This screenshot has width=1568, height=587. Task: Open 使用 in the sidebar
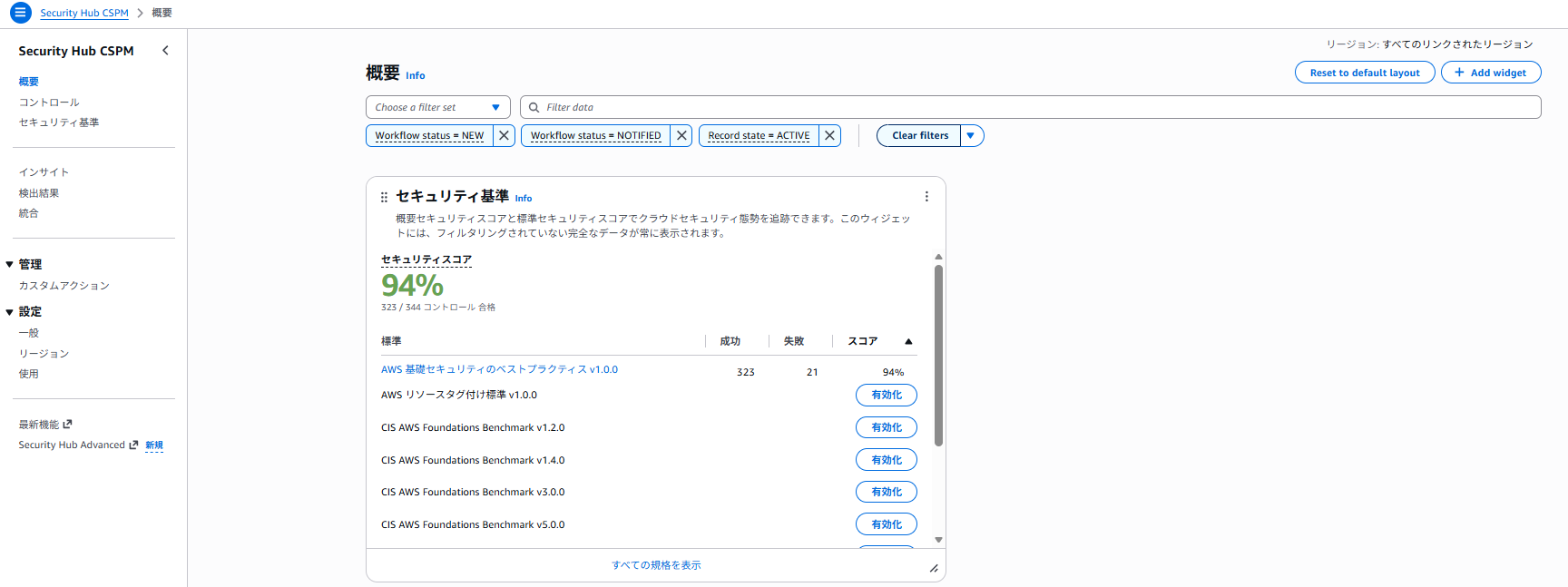click(x=29, y=374)
